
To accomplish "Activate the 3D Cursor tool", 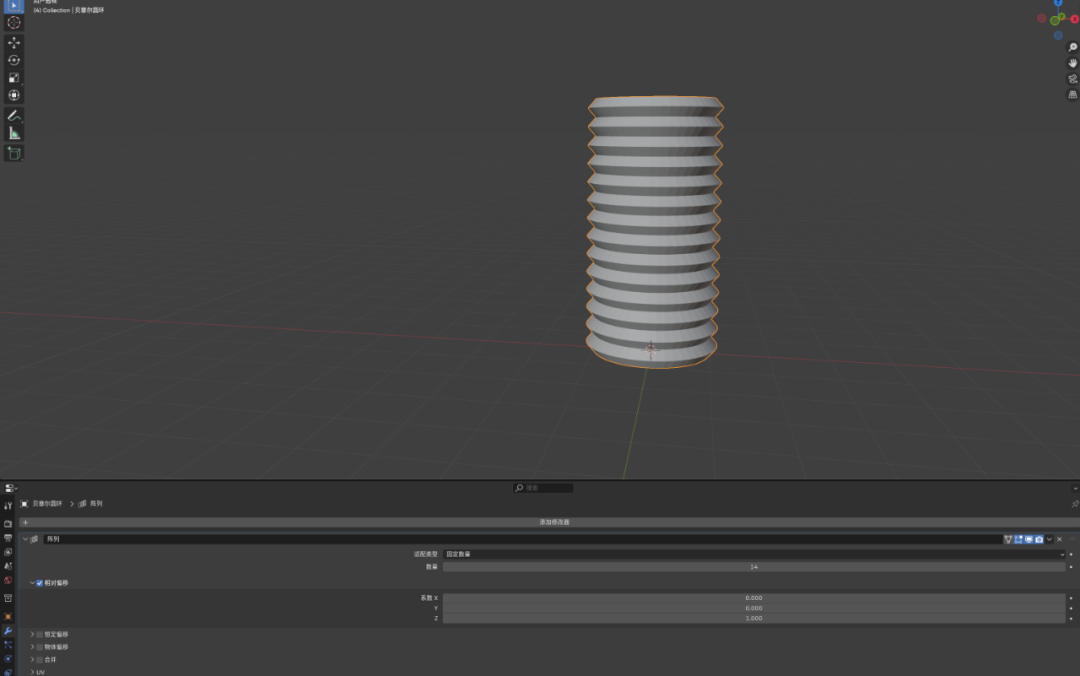I will [x=14, y=23].
